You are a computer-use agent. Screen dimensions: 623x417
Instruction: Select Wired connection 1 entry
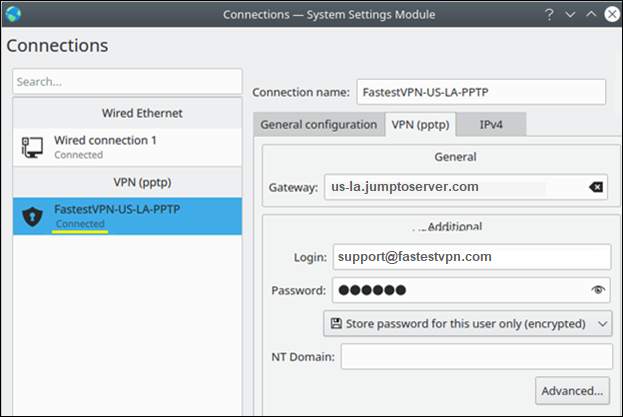tap(127, 147)
